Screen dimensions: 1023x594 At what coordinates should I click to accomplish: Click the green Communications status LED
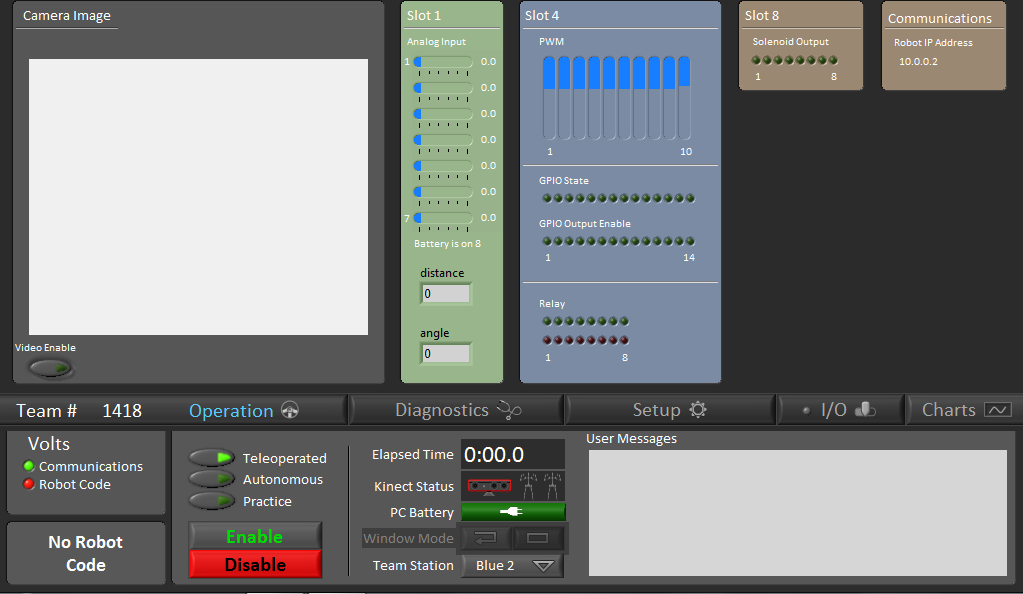pos(29,466)
